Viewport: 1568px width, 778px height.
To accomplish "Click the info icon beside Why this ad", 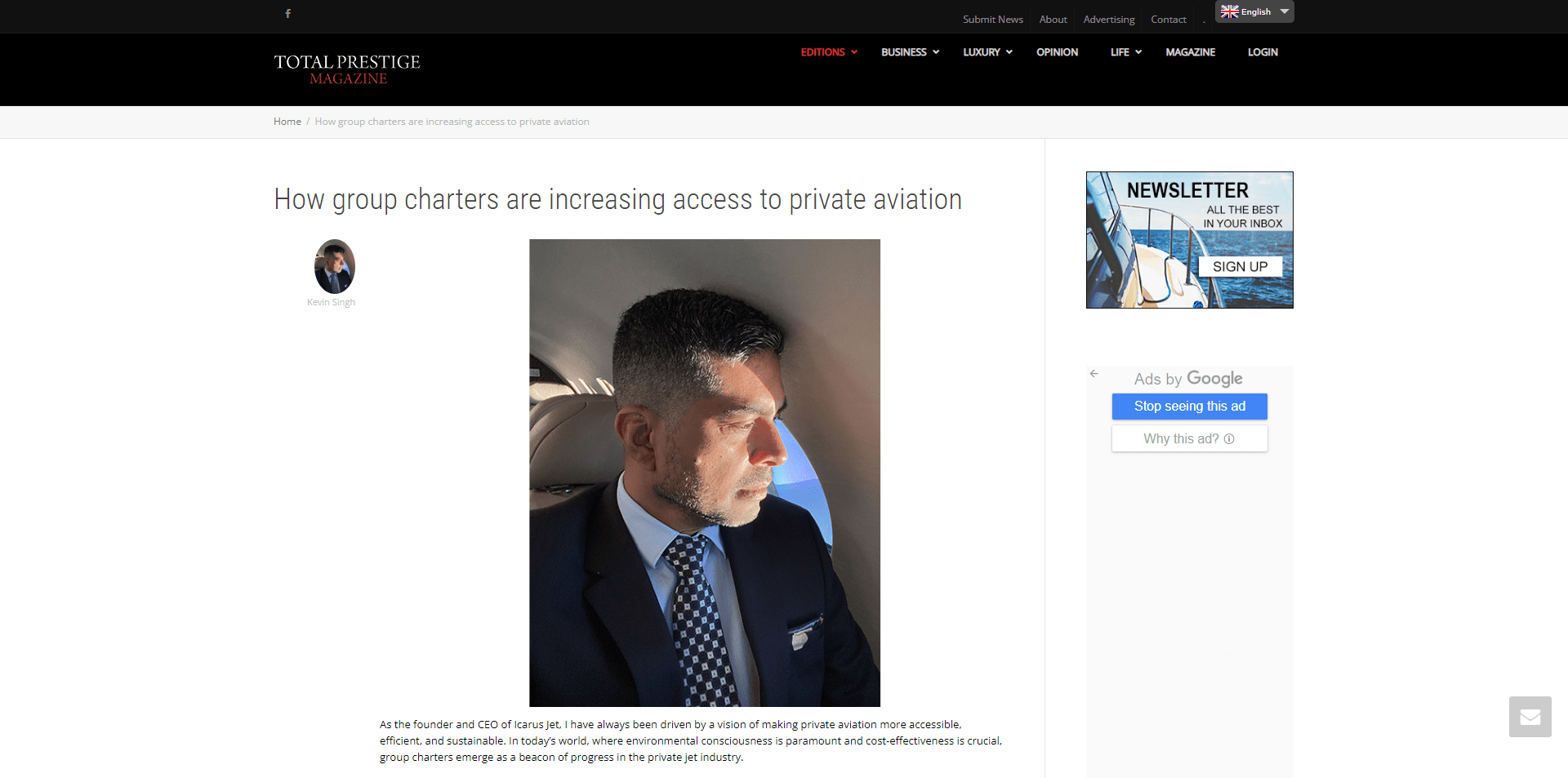I will 1229,439.
